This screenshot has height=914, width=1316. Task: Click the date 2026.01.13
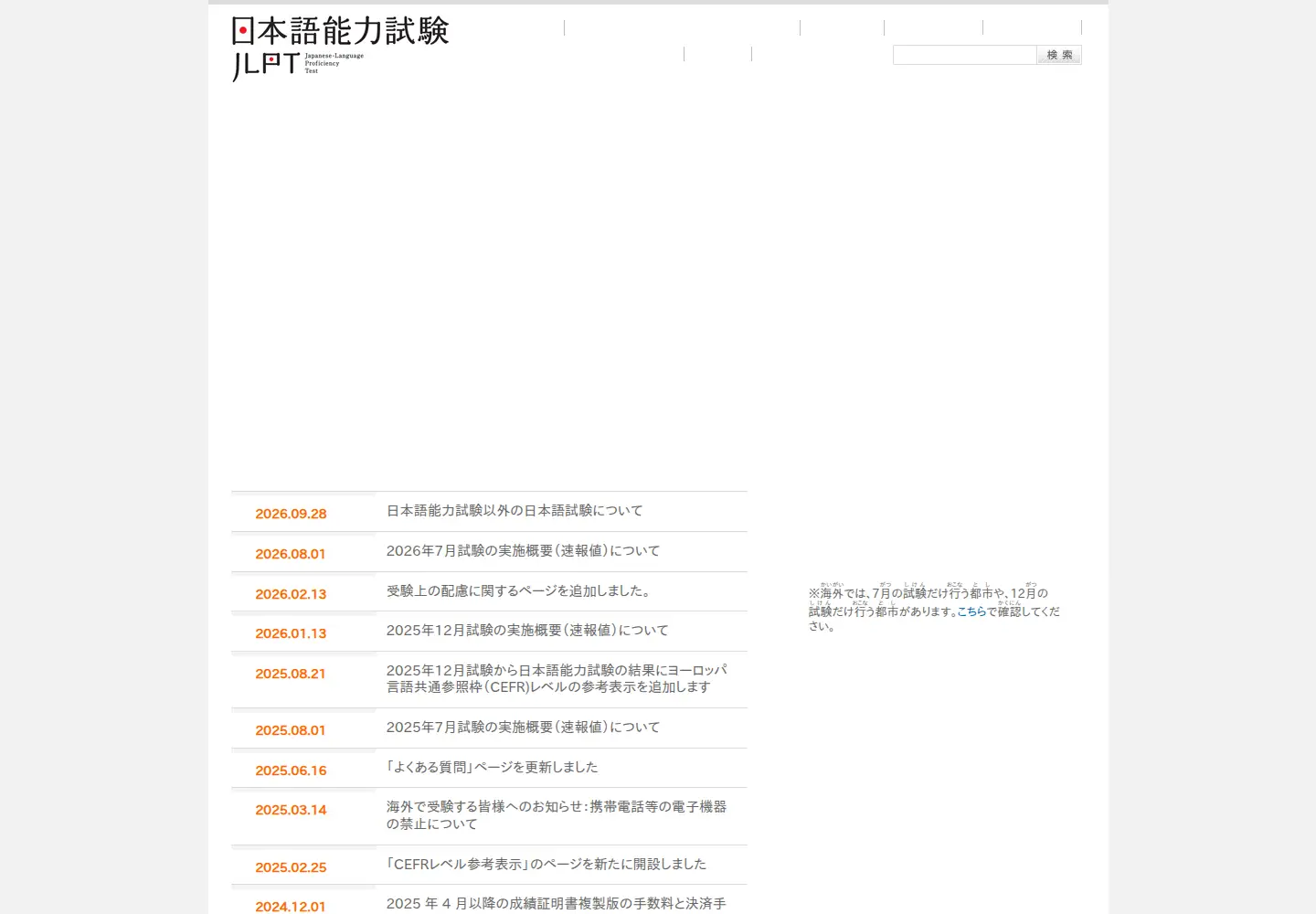click(x=291, y=633)
